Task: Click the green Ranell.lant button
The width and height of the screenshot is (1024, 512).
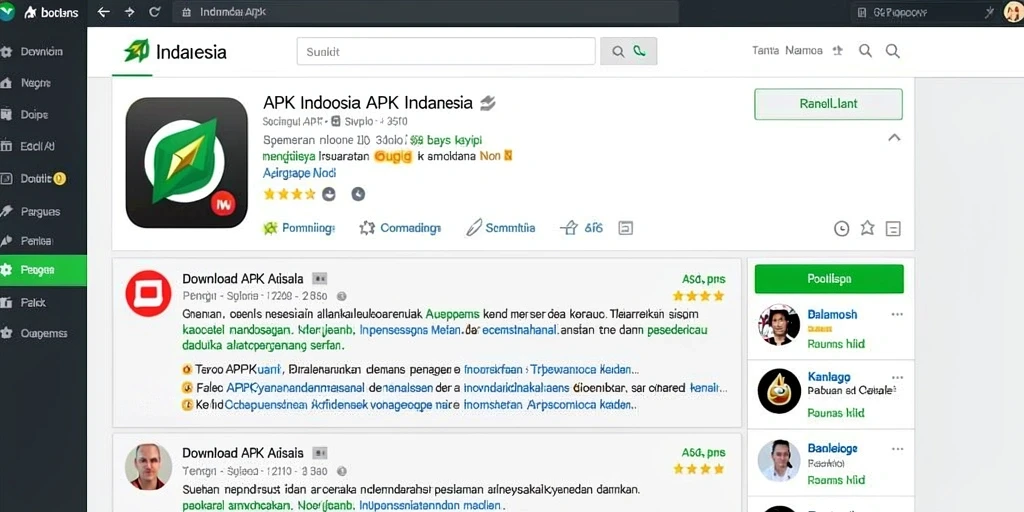Action: (x=828, y=104)
